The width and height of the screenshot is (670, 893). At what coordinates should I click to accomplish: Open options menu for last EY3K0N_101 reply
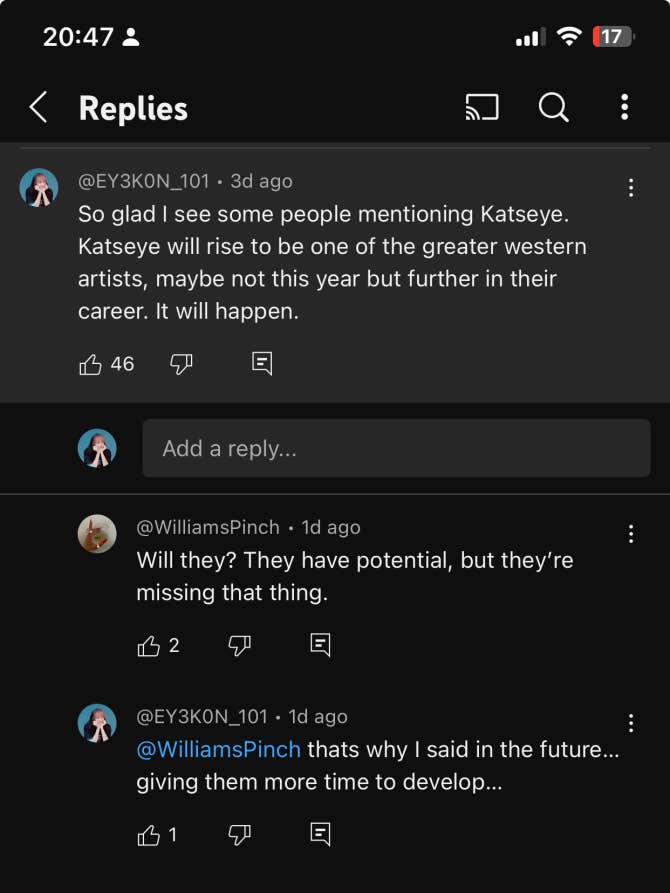(631, 723)
